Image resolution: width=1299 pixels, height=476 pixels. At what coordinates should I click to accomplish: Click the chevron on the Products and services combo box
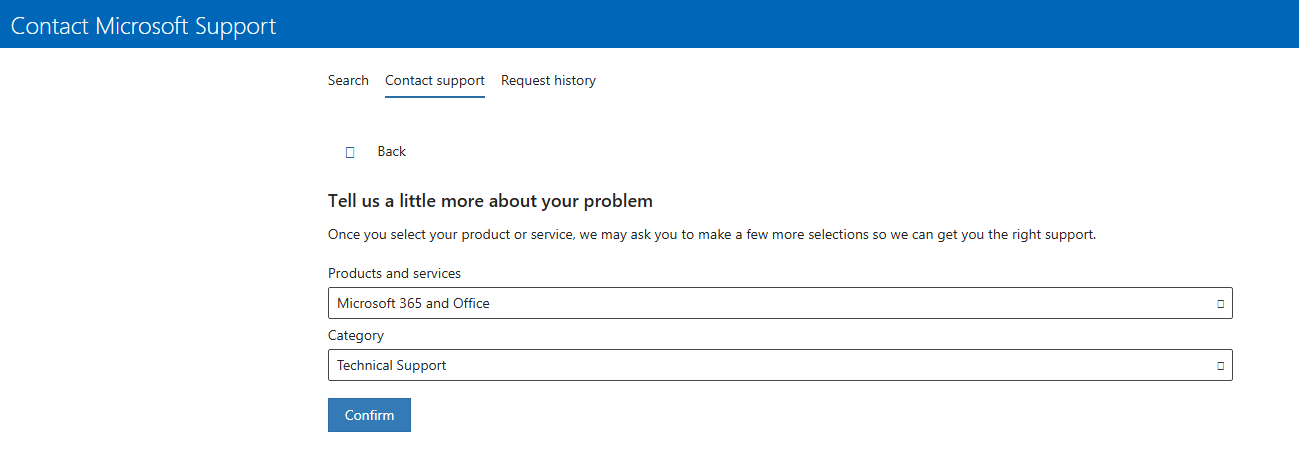1221,303
